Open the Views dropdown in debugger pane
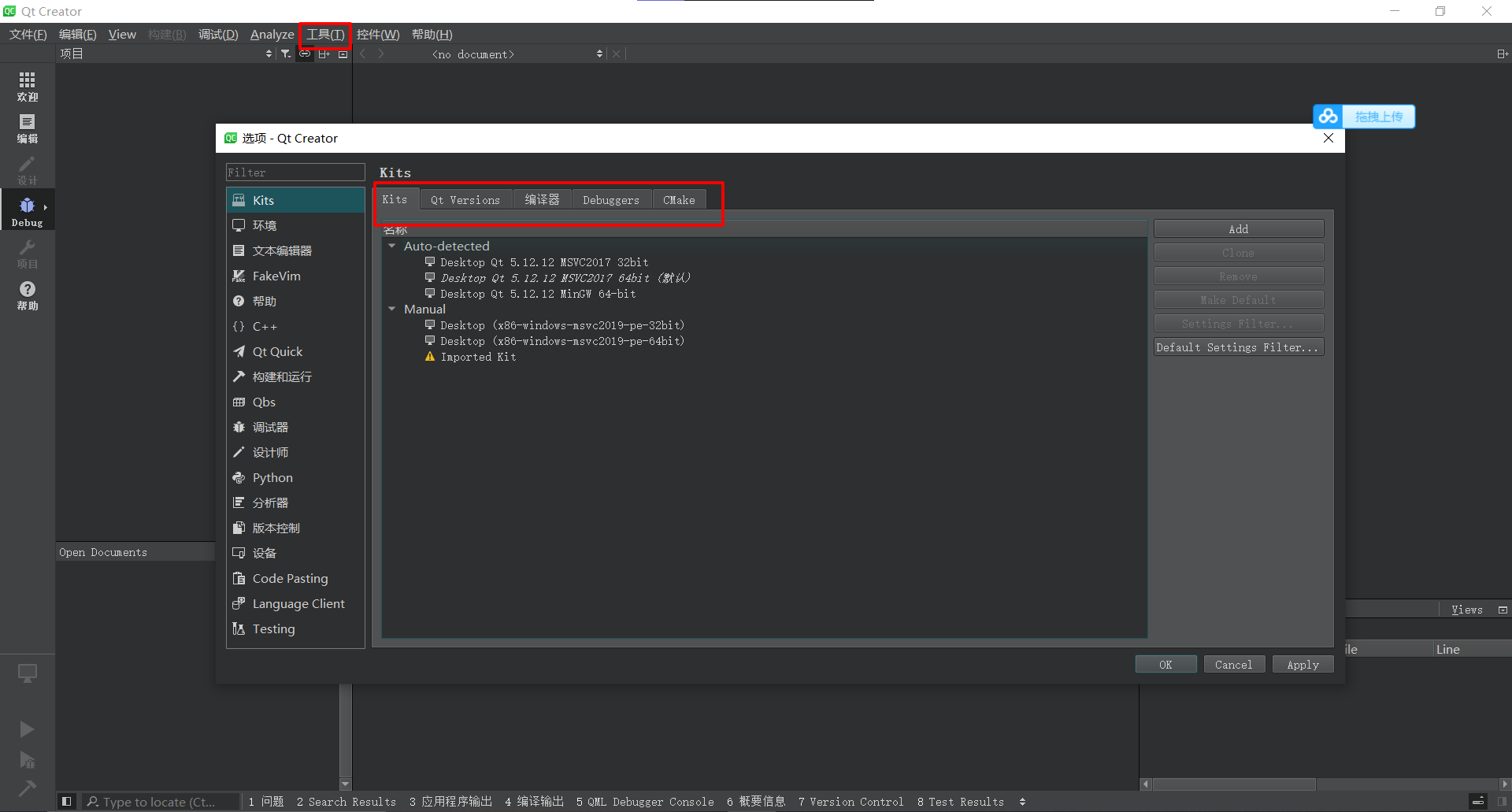The image size is (1512, 812). [1466, 610]
